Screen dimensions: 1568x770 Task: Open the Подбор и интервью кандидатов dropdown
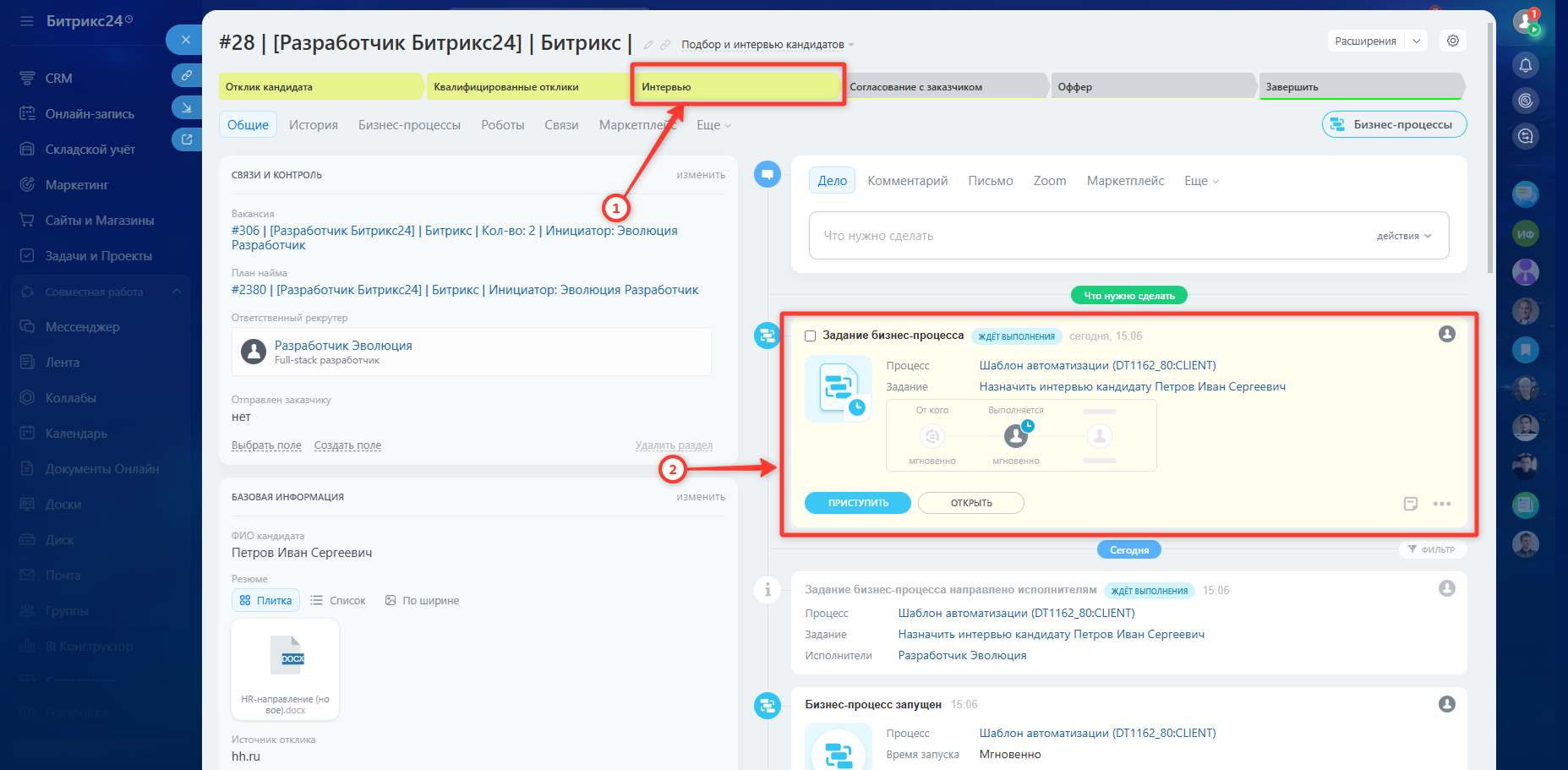point(768,45)
